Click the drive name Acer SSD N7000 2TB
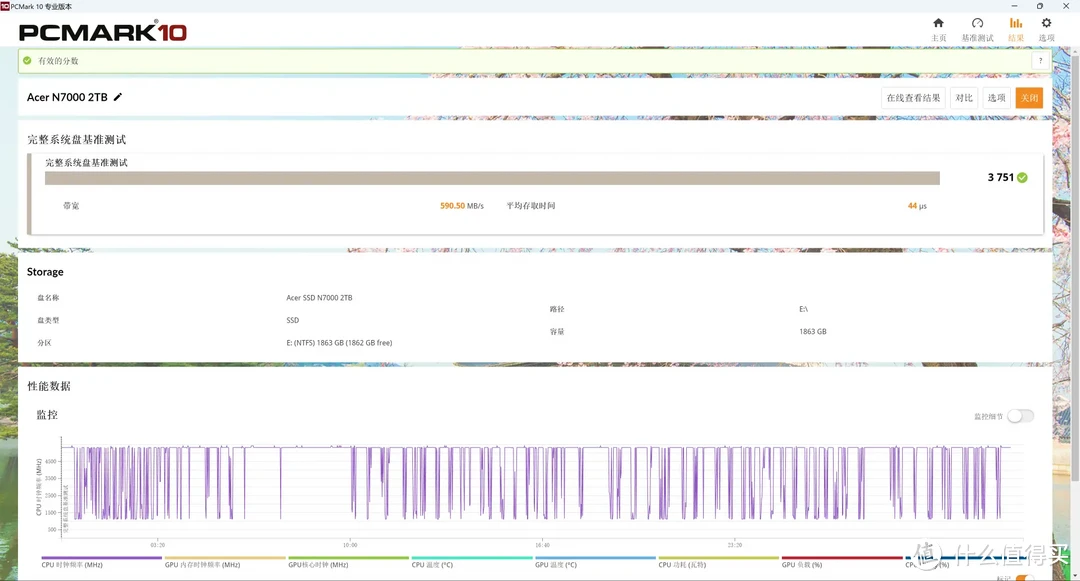Image resolution: width=1080 pixels, height=581 pixels. [319, 298]
